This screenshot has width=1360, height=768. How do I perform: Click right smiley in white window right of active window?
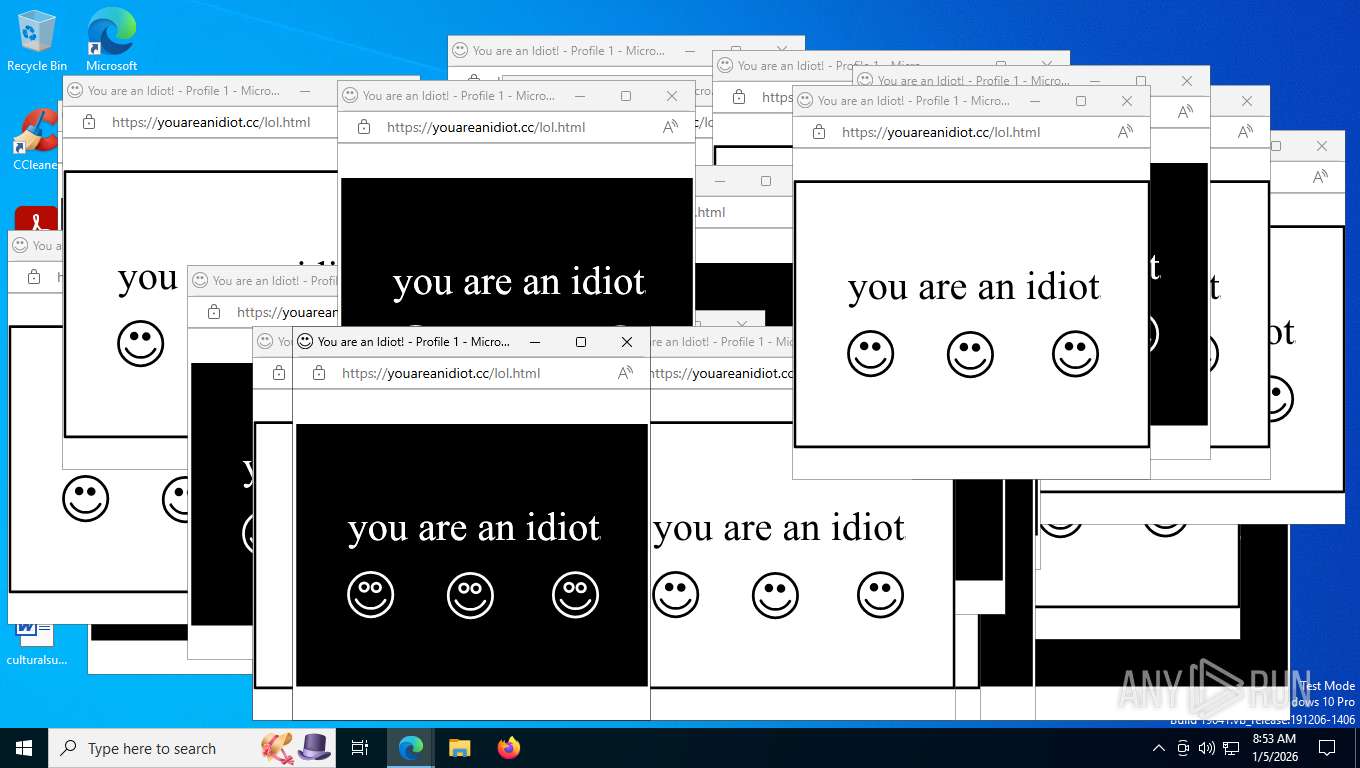pos(881,595)
